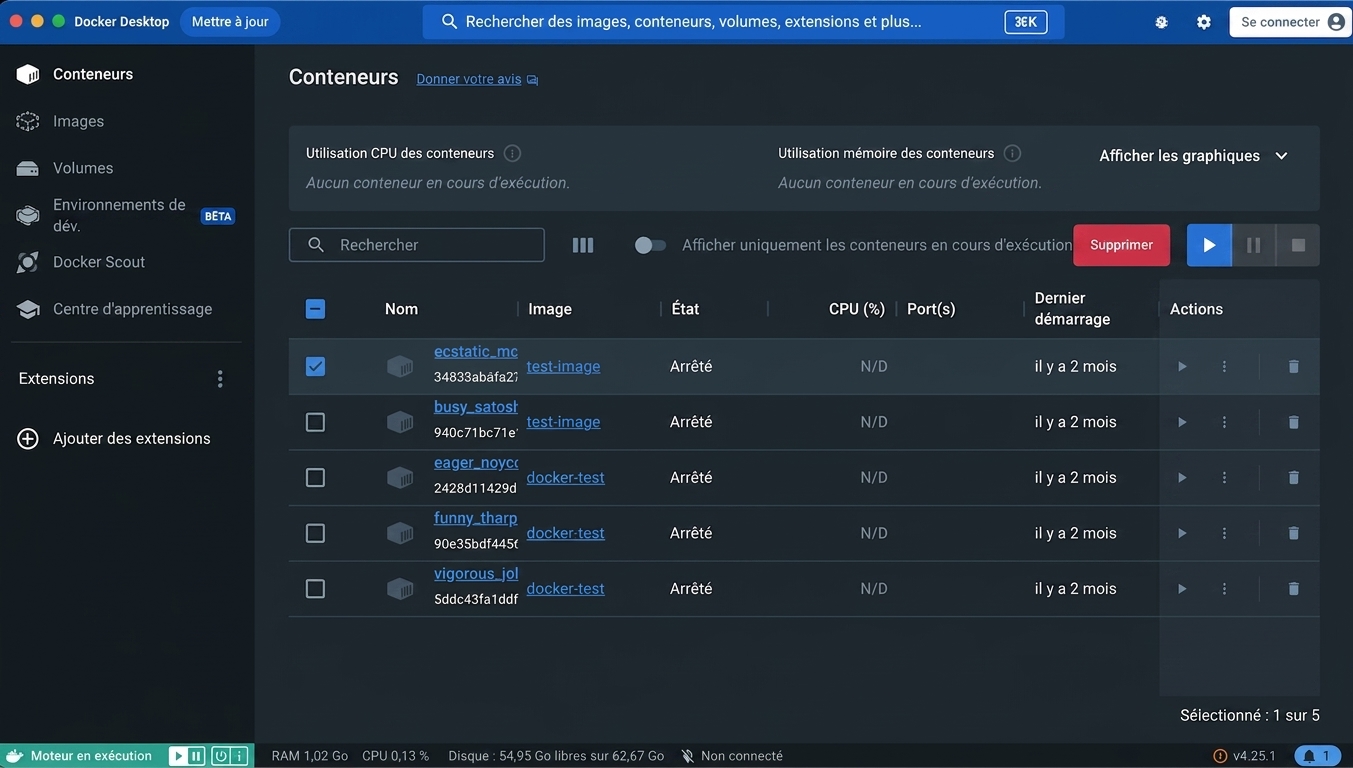Open the vigorous_jol container link
The height and width of the screenshot is (768, 1353).
tap(476, 573)
